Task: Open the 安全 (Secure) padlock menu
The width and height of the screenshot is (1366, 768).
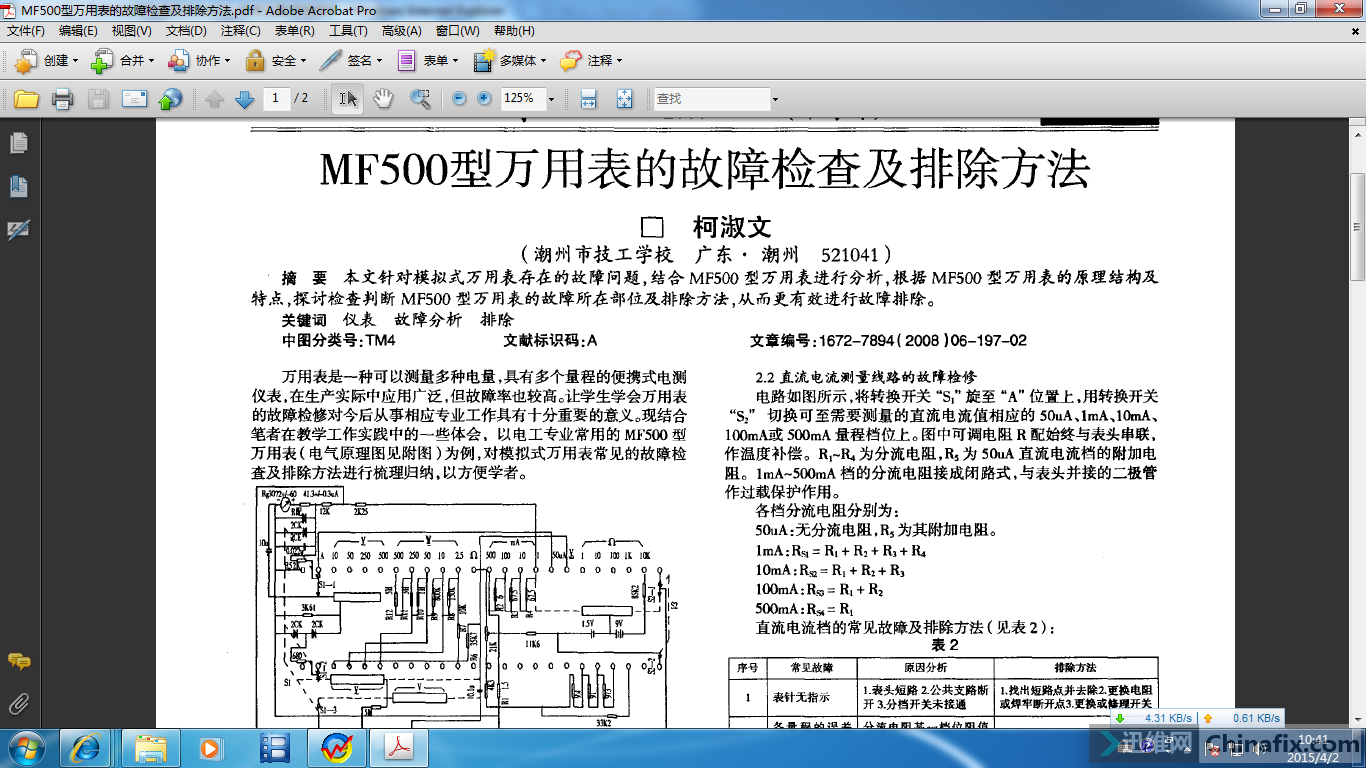Action: click(275, 61)
